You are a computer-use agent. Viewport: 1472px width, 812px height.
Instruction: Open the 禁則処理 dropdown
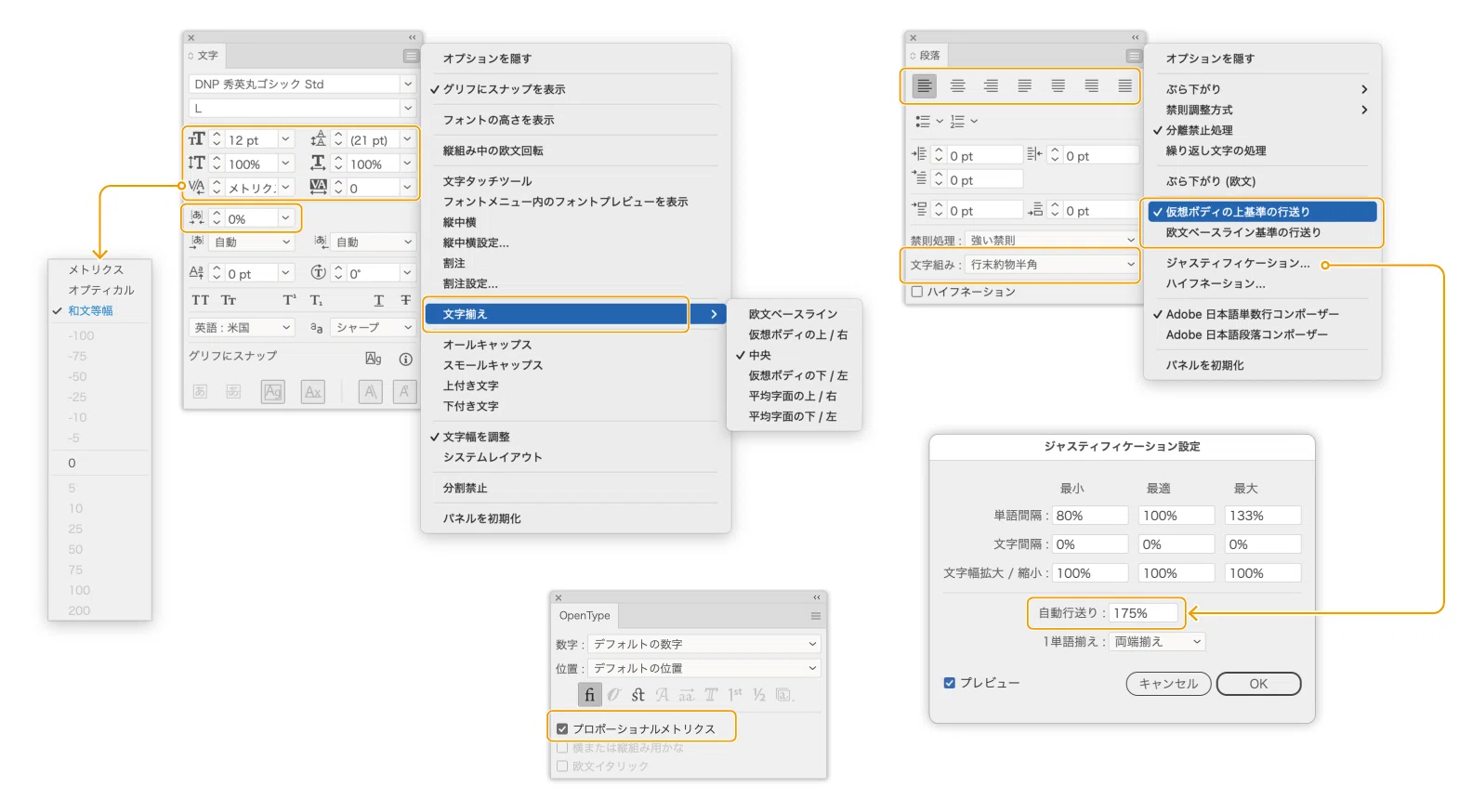pos(1052,240)
